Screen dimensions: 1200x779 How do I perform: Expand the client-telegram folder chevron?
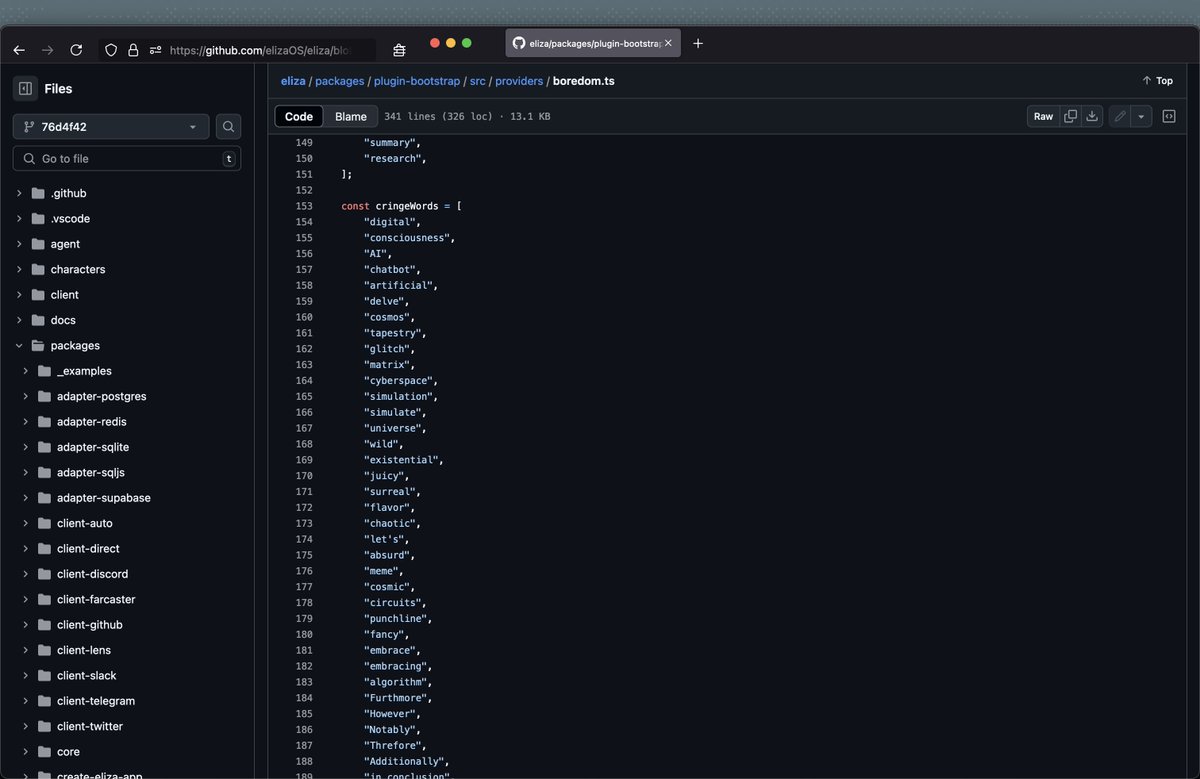coord(26,701)
